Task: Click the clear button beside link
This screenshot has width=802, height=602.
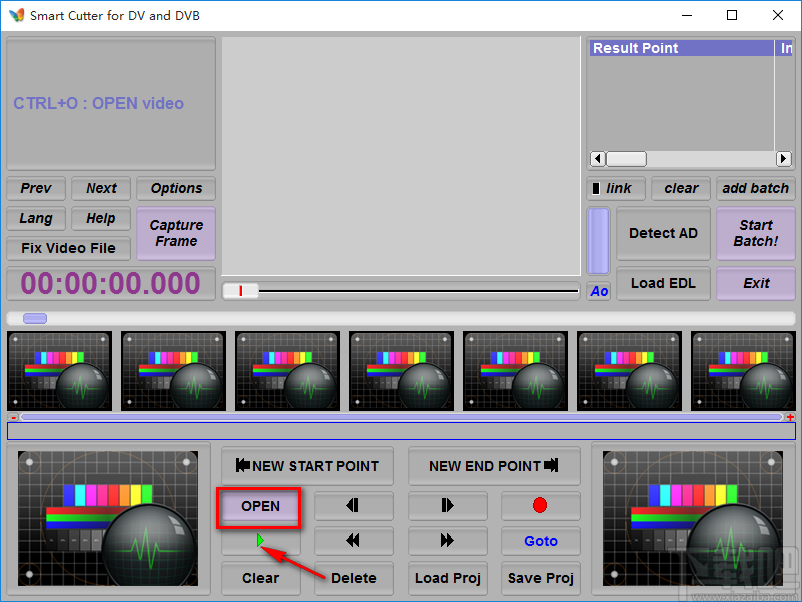Action: tap(681, 188)
